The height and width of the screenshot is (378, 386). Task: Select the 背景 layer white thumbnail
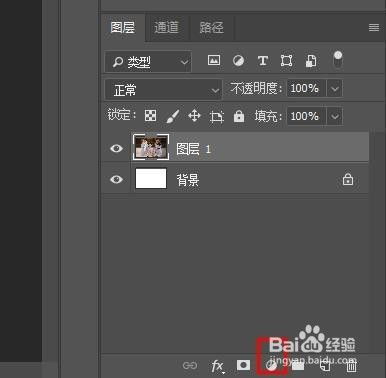coord(151,179)
